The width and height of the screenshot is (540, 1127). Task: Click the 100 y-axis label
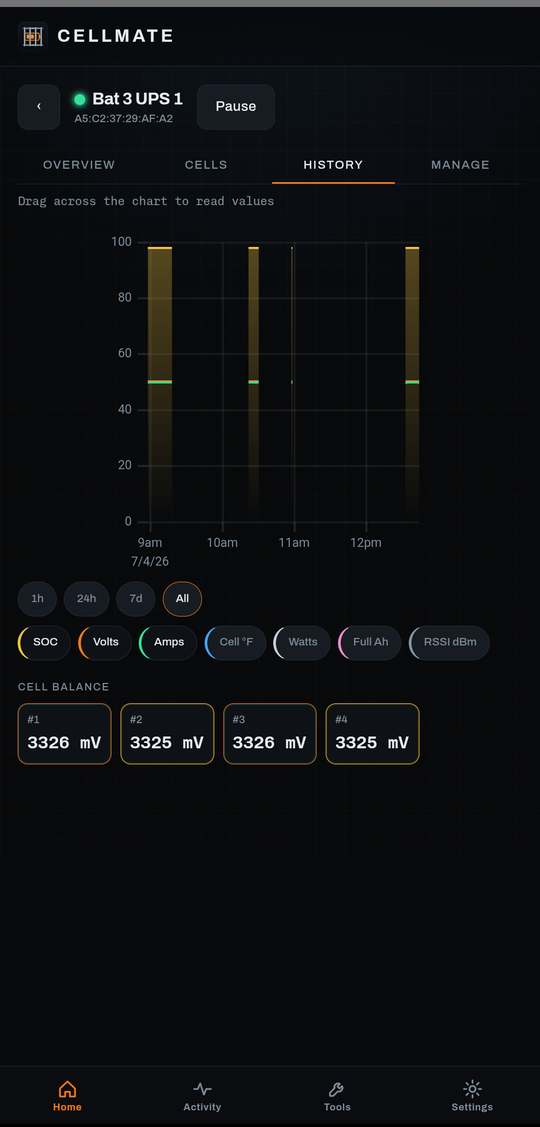coord(122,242)
